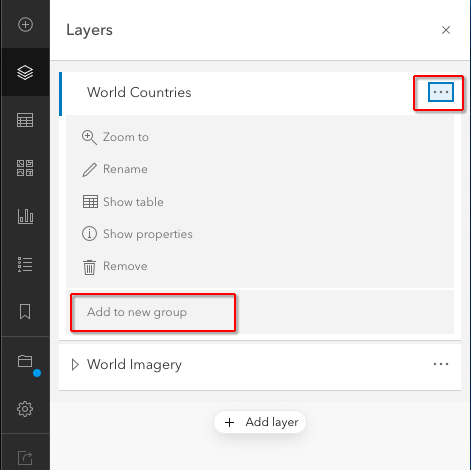Open the Layers sidebar icon
Image resolution: width=471 pixels, height=470 pixels.
pyautogui.click(x=25, y=72)
